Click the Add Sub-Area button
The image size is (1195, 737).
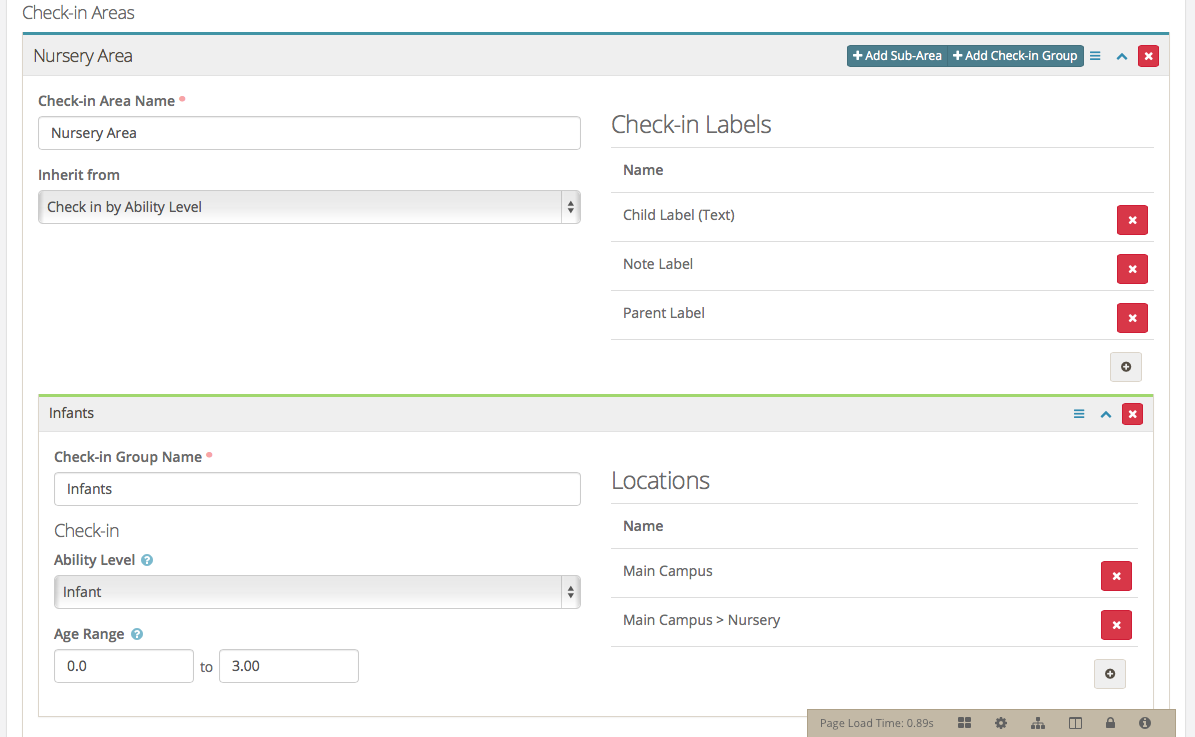coord(895,55)
